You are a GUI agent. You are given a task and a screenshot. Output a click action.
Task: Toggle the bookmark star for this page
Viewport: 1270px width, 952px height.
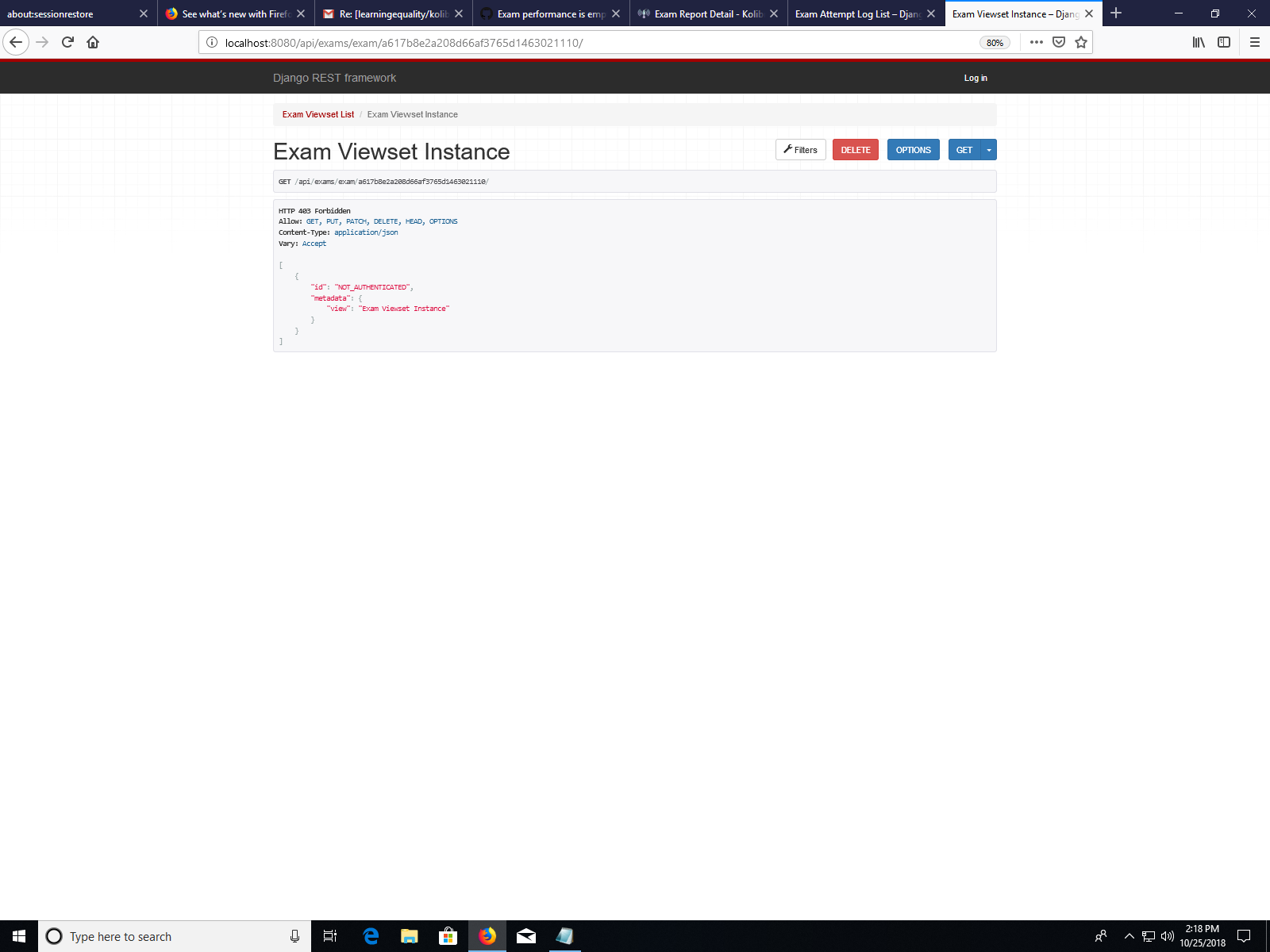coord(1080,42)
